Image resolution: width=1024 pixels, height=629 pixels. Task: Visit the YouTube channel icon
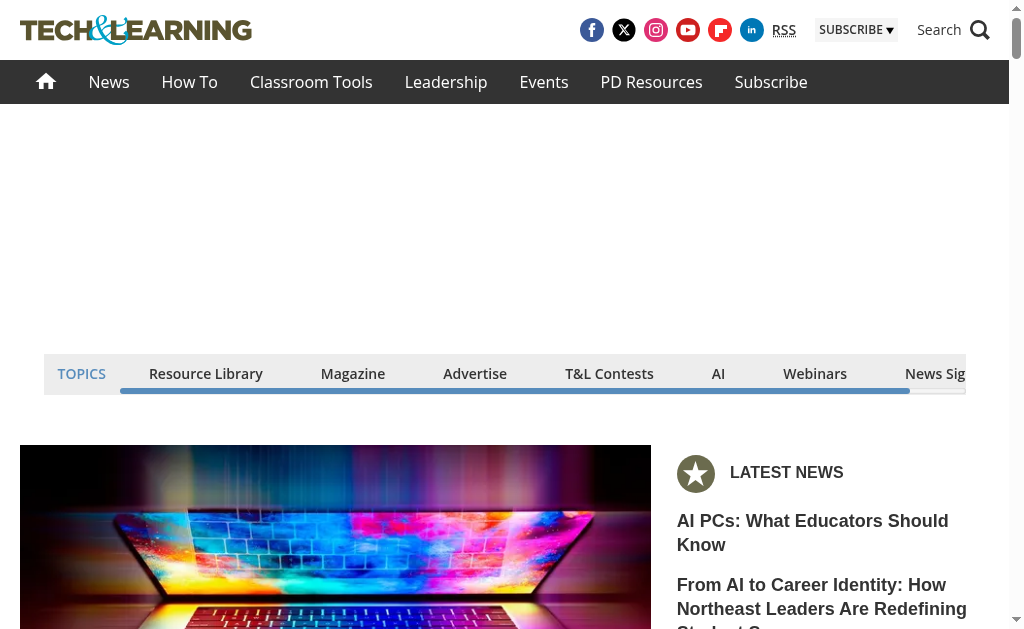[688, 30]
